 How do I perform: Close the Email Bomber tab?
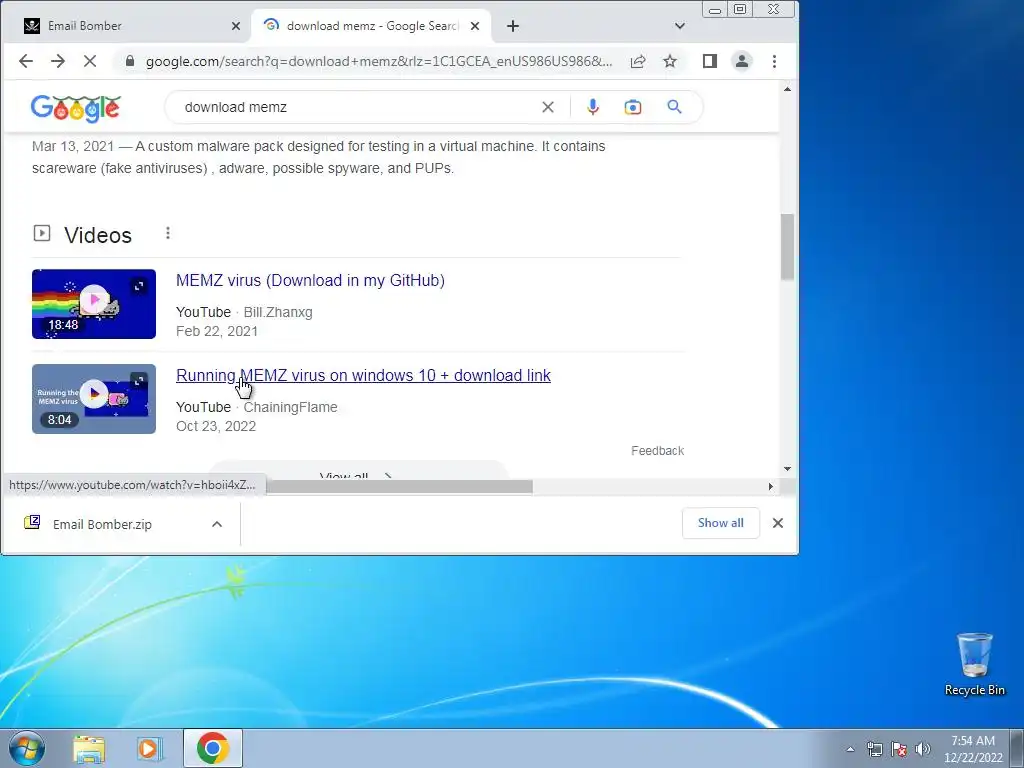click(x=236, y=26)
